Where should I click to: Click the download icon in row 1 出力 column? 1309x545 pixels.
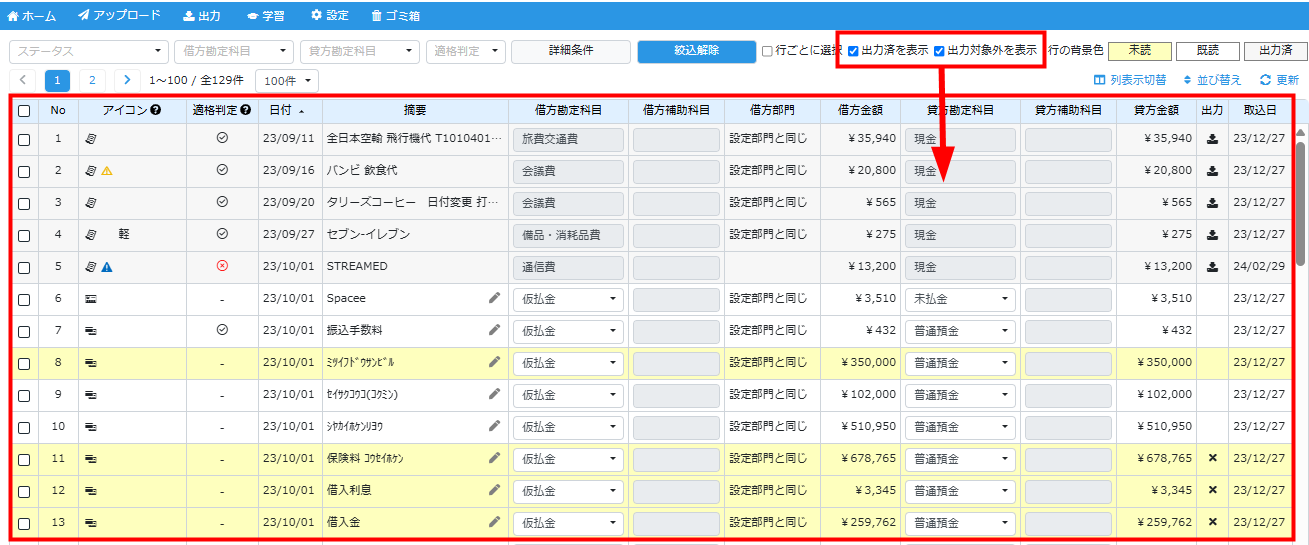coord(1212,139)
